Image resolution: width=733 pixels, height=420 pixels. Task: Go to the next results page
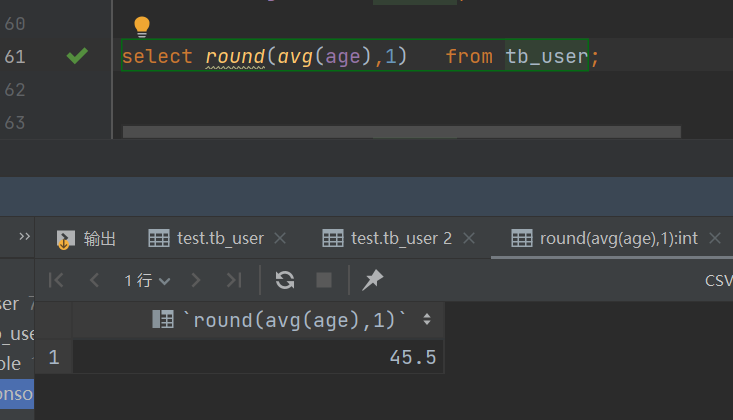197,281
